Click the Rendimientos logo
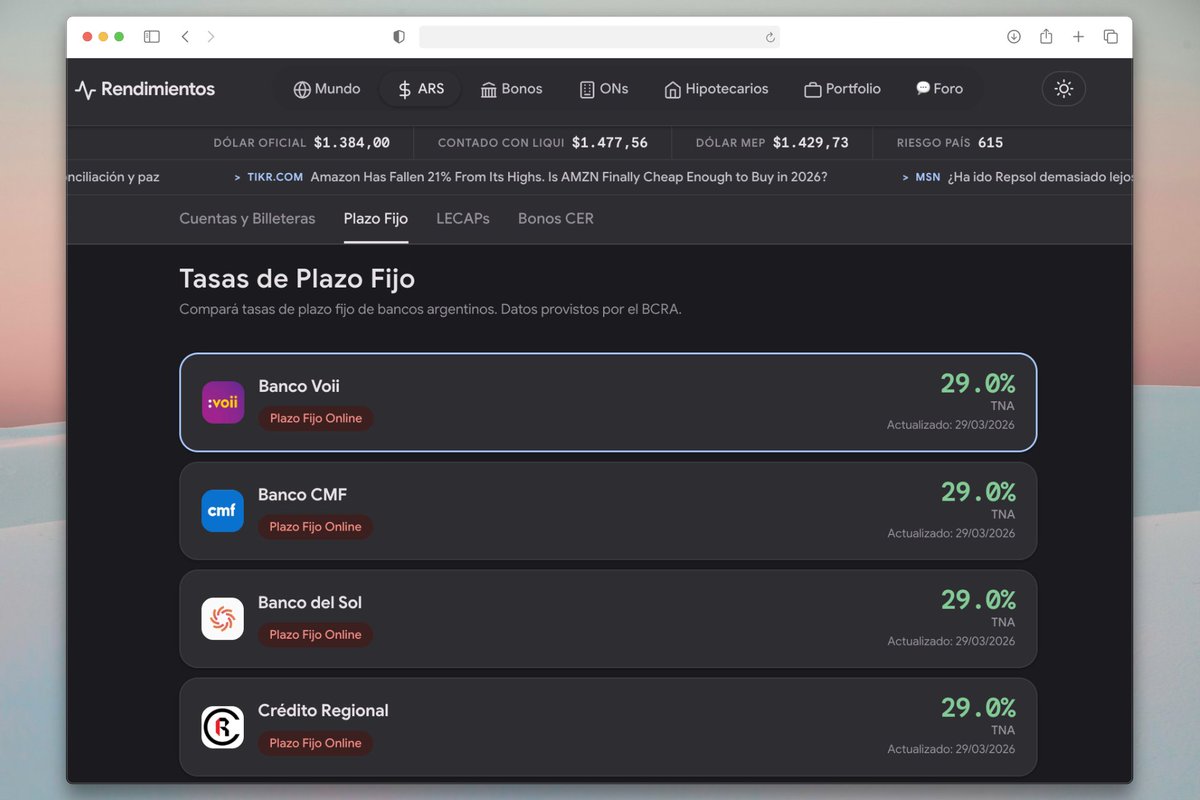Screen dimensions: 1200x800 click(145, 89)
